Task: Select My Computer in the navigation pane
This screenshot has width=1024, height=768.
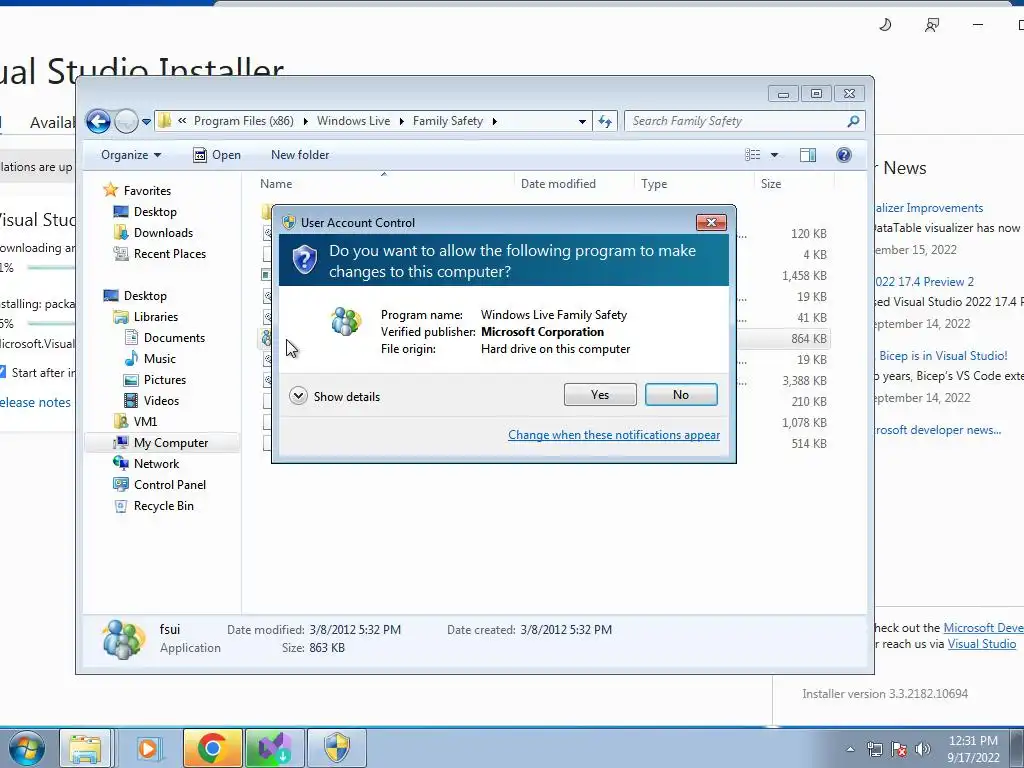Action: coord(170,443)
